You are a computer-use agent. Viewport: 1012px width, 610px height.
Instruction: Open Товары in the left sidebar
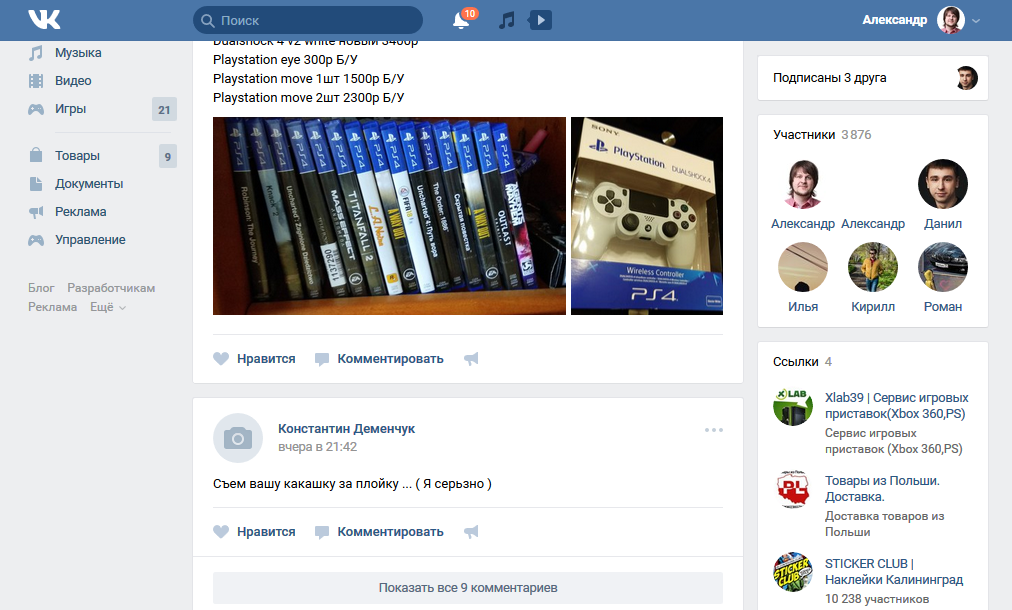77,156
